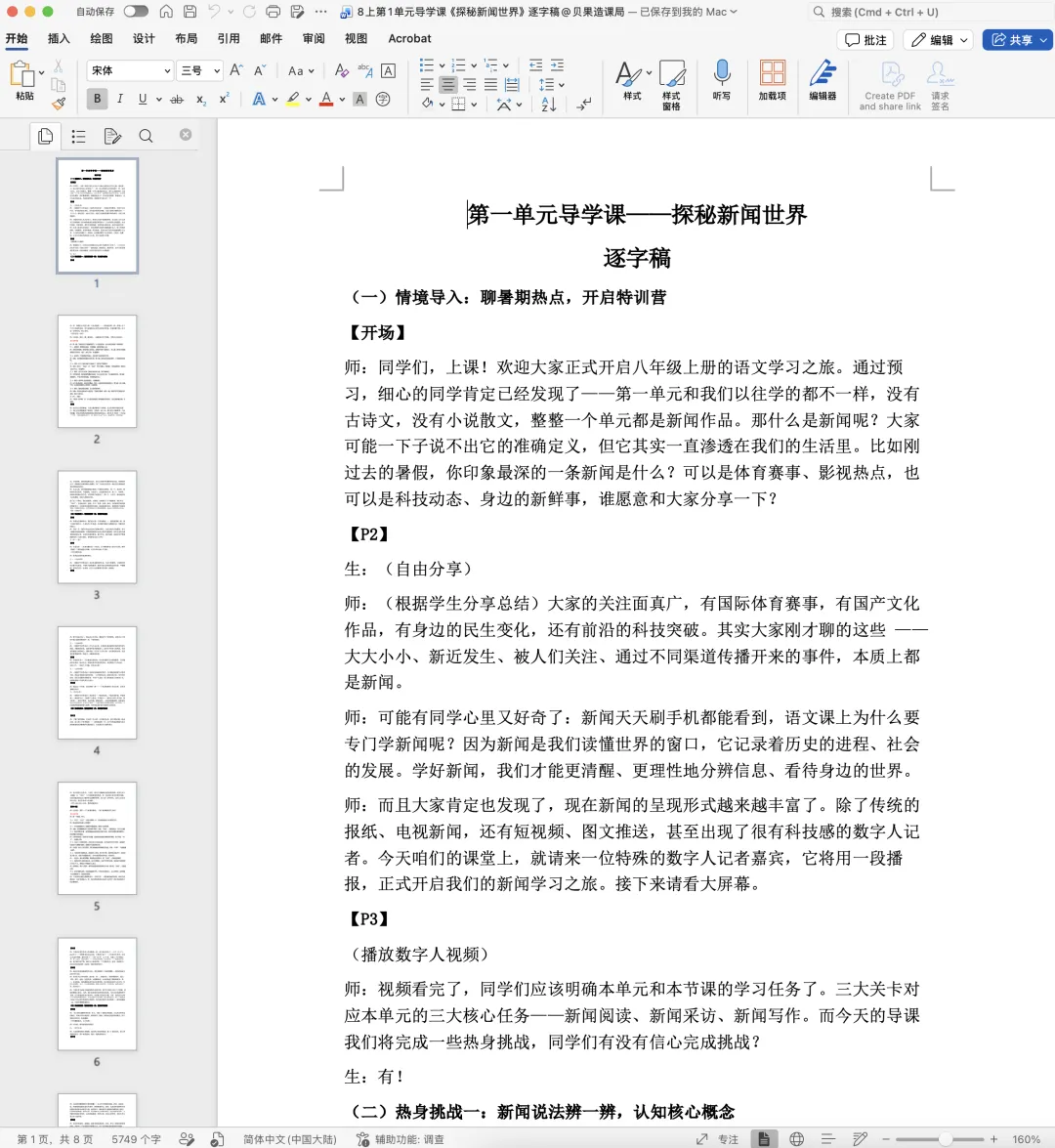Click language 简体中文(中国大陆) in status bar
Image resolution: width=1055 pixels, height=1148 pixels.
click(x=290, y=1139)
